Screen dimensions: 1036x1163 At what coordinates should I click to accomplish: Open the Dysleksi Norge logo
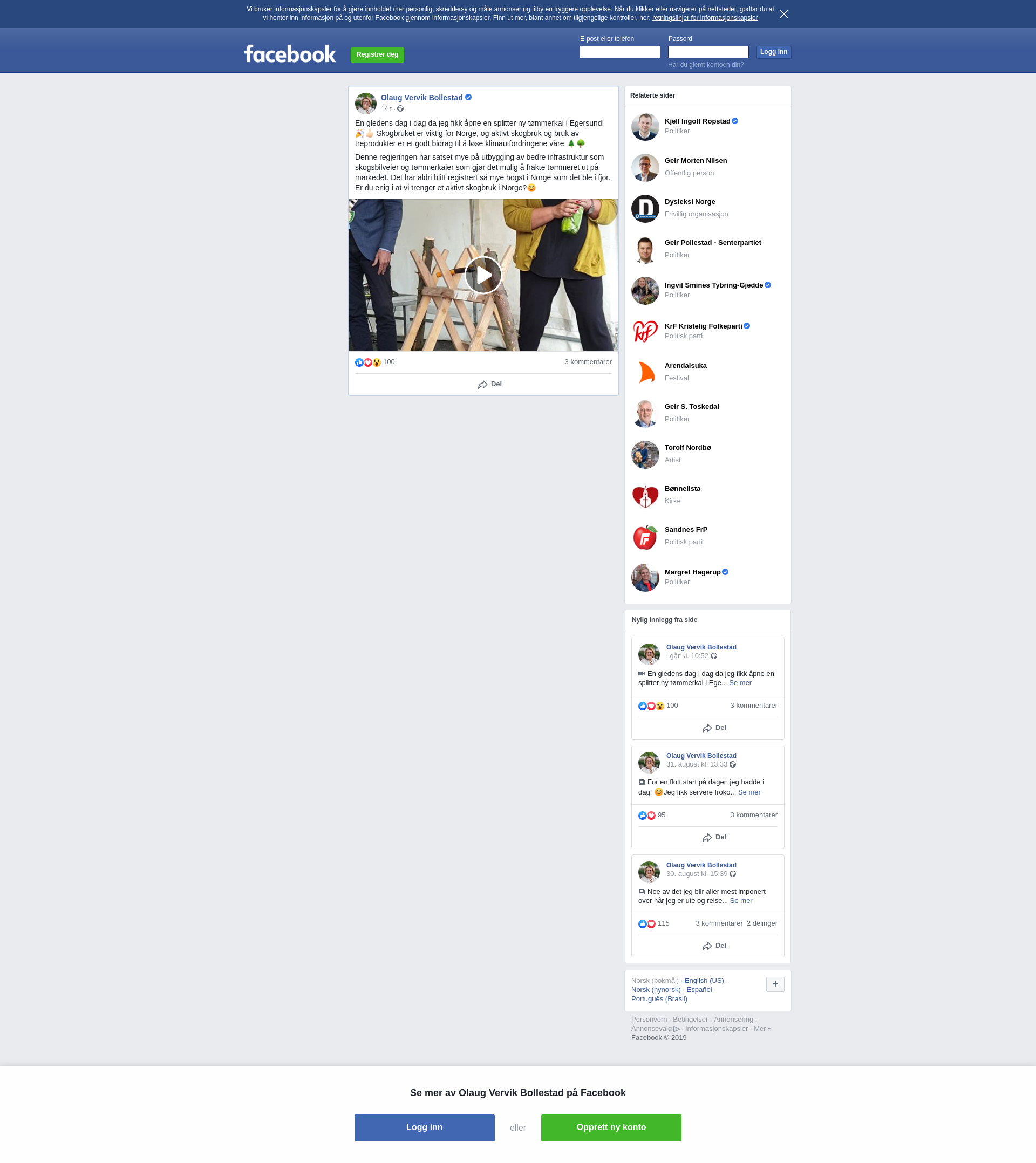click(645, 209)
